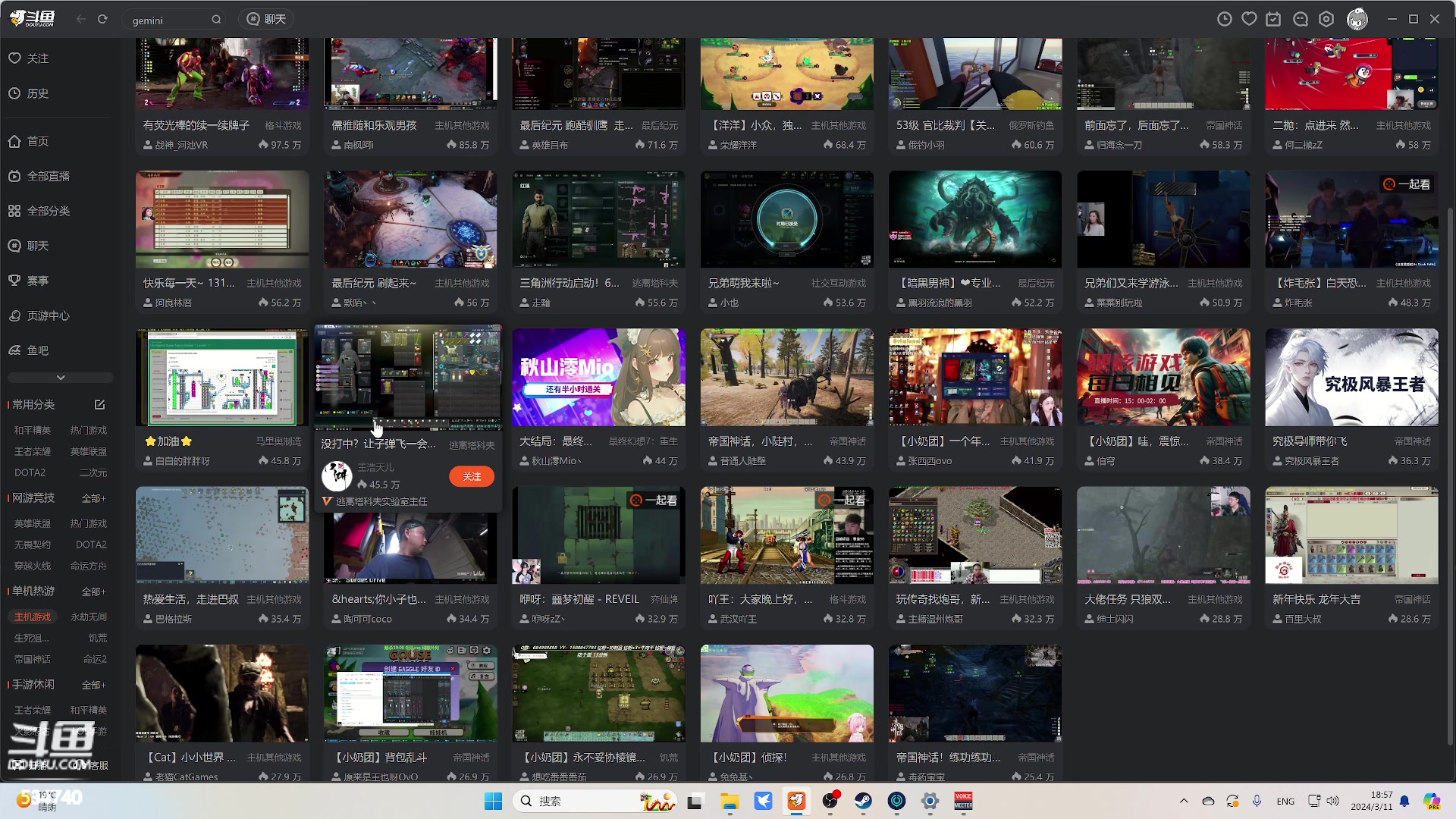Image resolution: width=1456 pixels, height=819 pixels.
Task: Click the 聊天 button next to the search box
Action: [267, 20]
